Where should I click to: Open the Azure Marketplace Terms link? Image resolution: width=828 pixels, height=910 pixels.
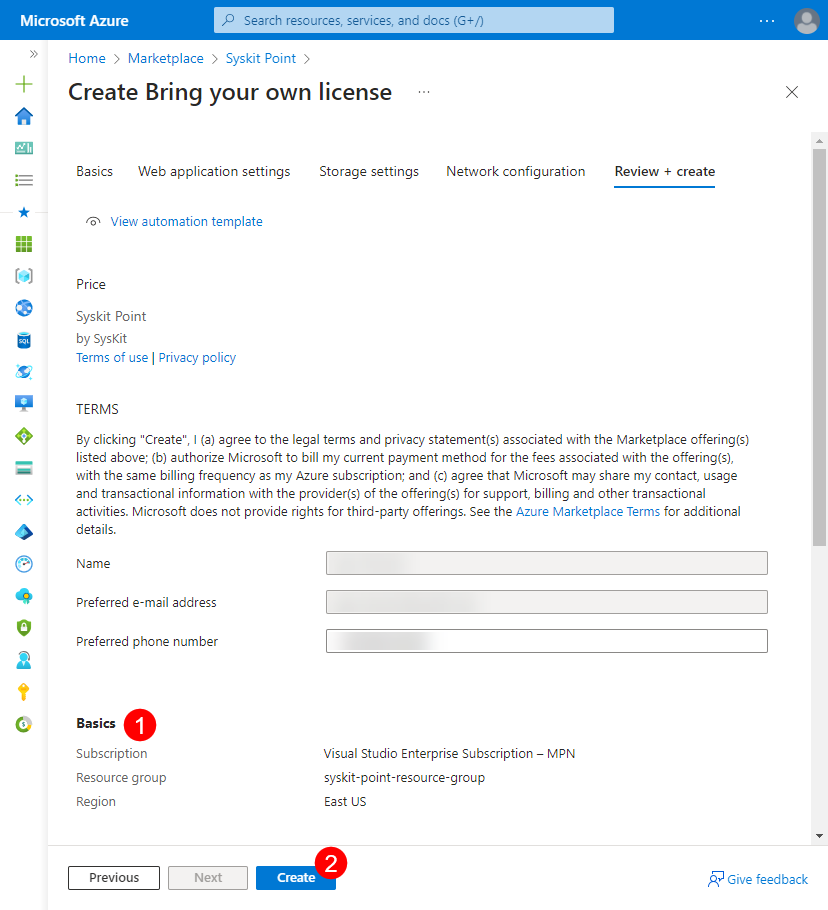pyautogui.click(x=588, y=511)
